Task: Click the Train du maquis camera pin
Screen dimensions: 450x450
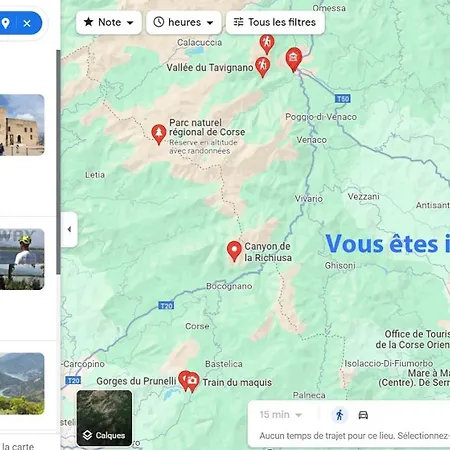Action: (x=192, y=382)
